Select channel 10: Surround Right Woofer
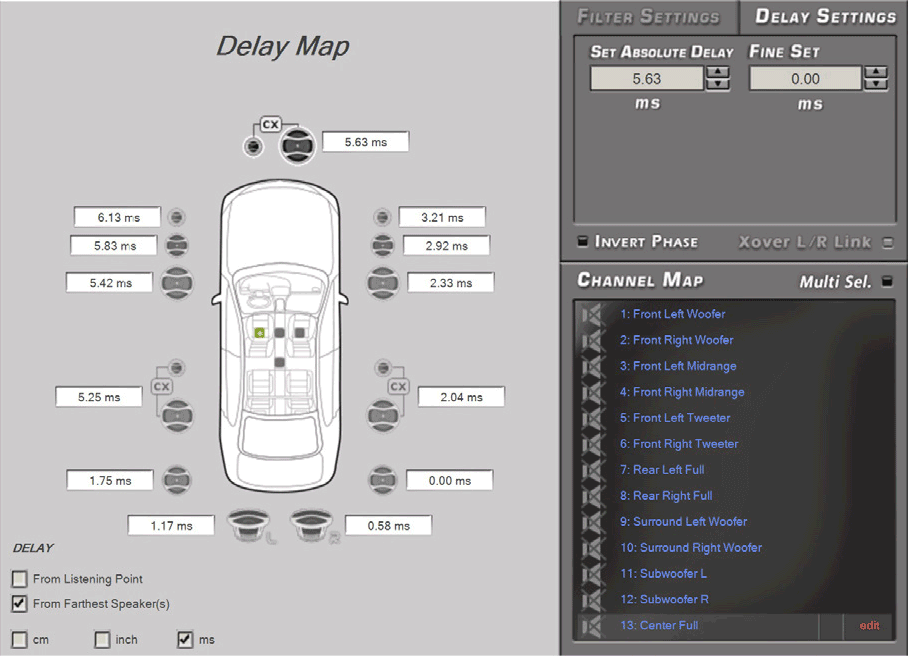 coord(691,548)
